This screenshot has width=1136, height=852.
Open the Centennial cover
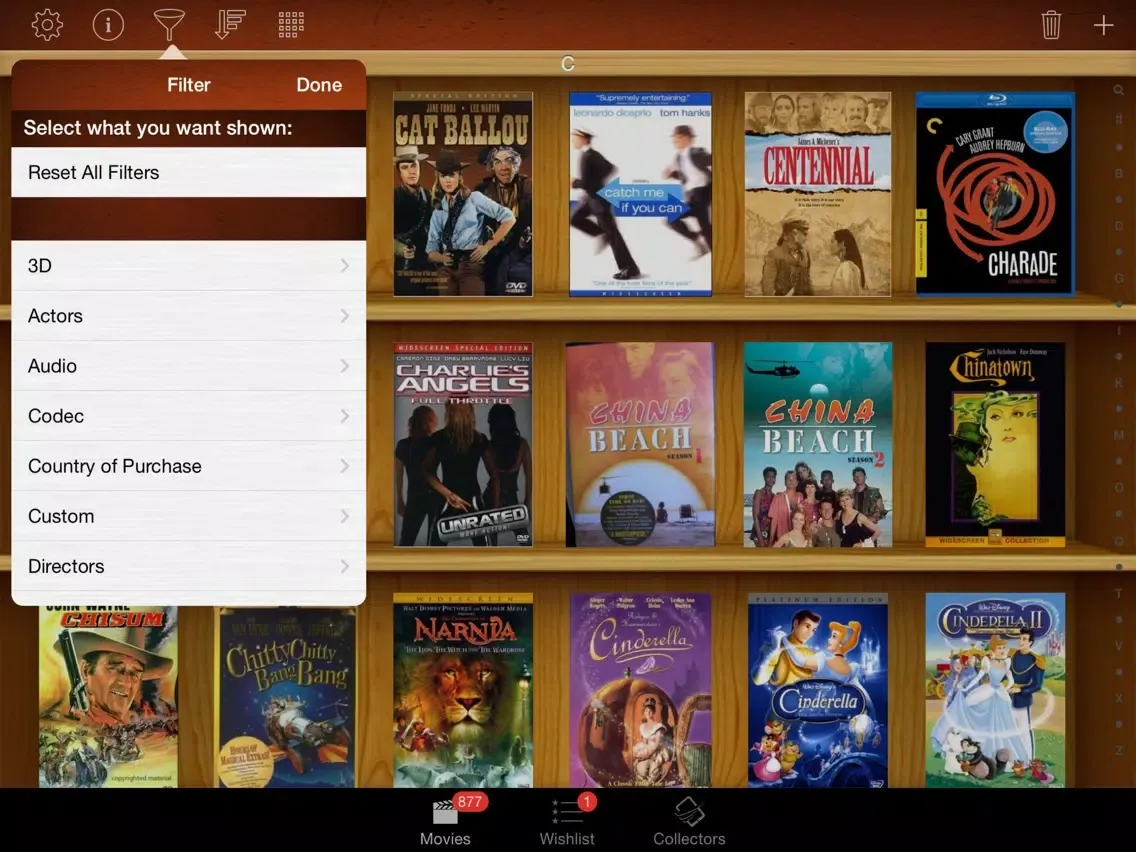[x=818, y=194]
